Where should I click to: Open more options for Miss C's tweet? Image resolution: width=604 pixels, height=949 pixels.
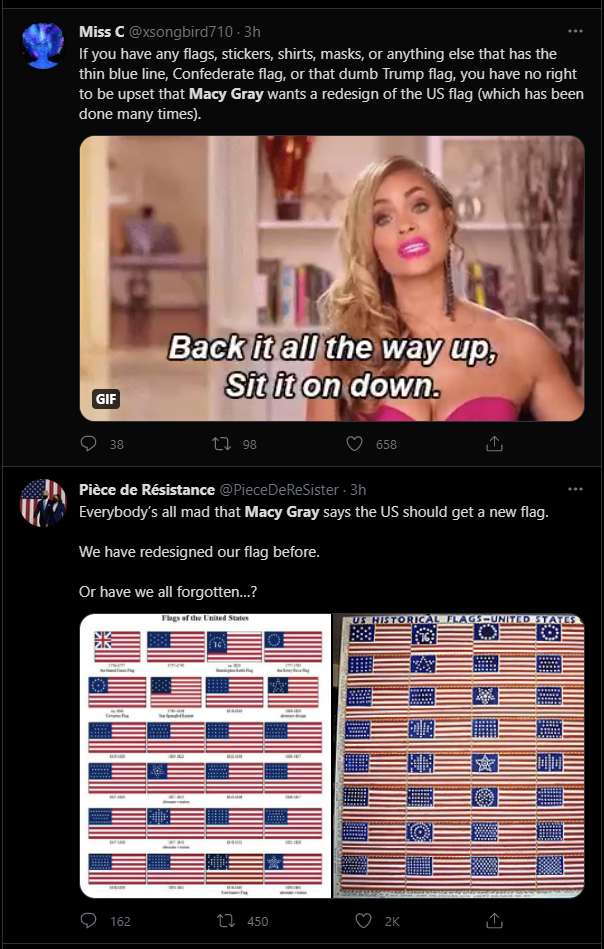[x=575, y=31]
